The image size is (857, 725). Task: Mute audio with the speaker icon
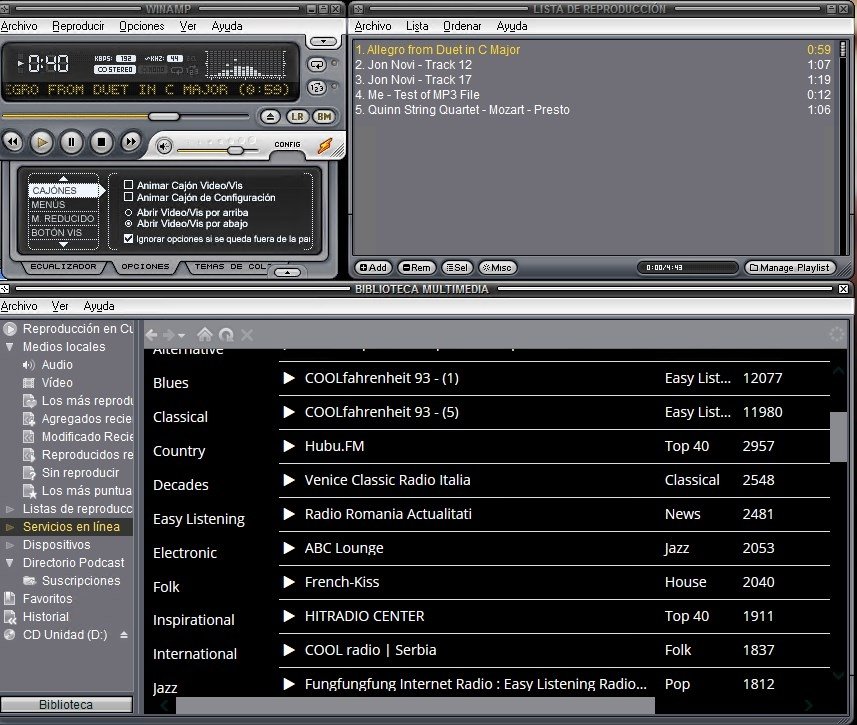point(163,146)
